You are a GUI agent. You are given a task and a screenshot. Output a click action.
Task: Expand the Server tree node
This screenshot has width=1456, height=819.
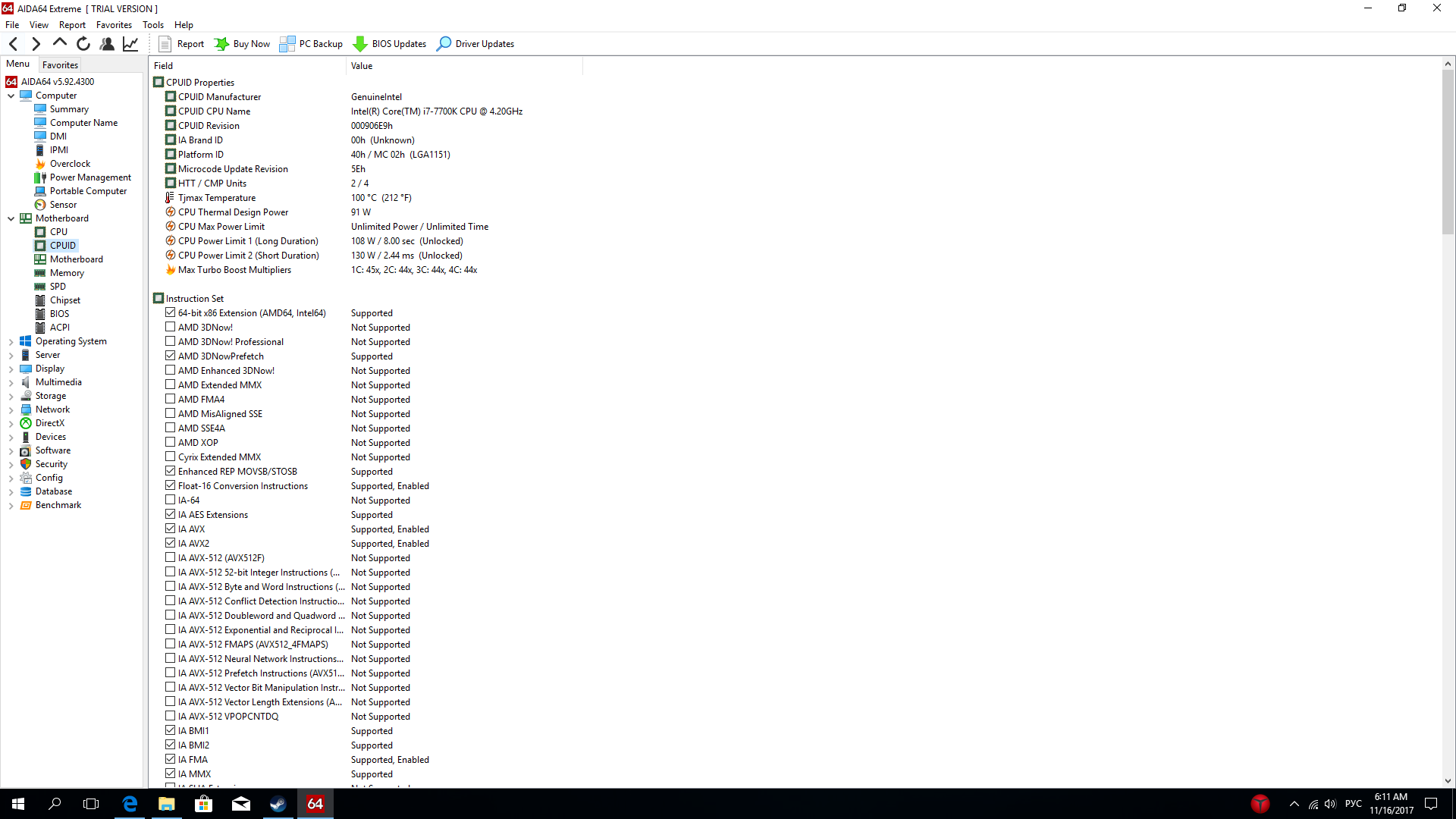pos(11,356)
